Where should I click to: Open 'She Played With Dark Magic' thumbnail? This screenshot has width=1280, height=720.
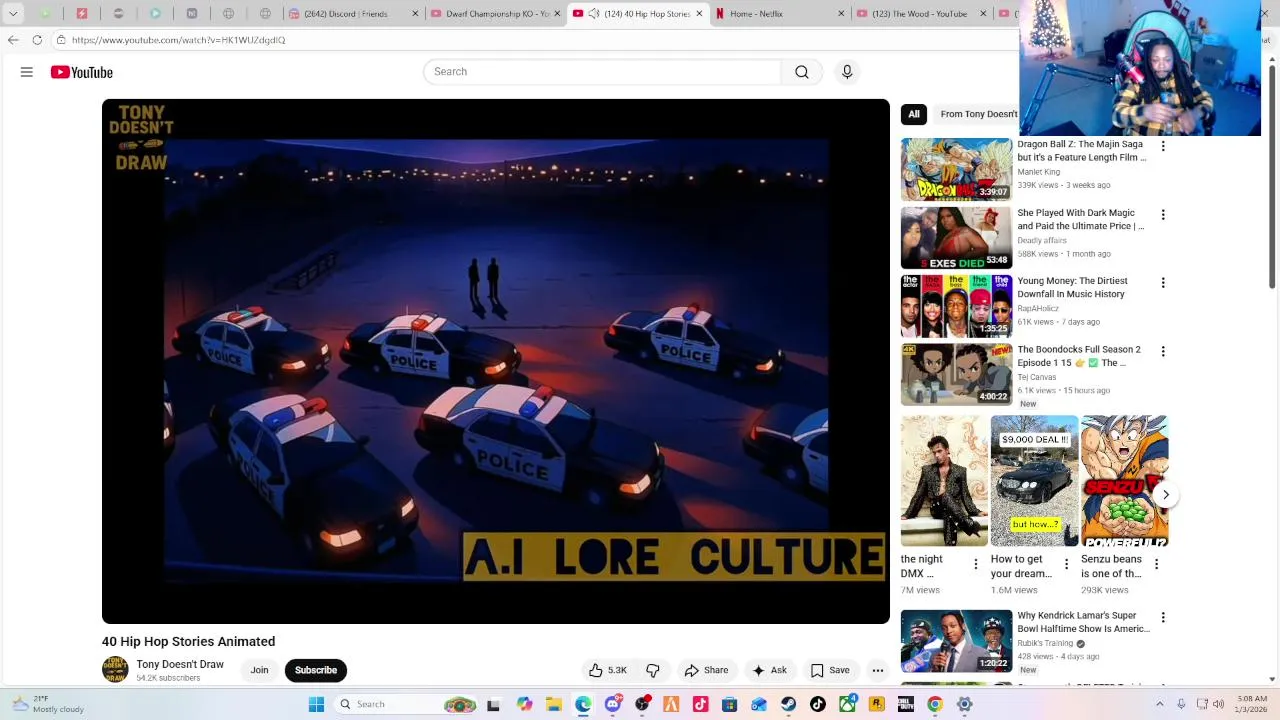[x=957, y=238]
